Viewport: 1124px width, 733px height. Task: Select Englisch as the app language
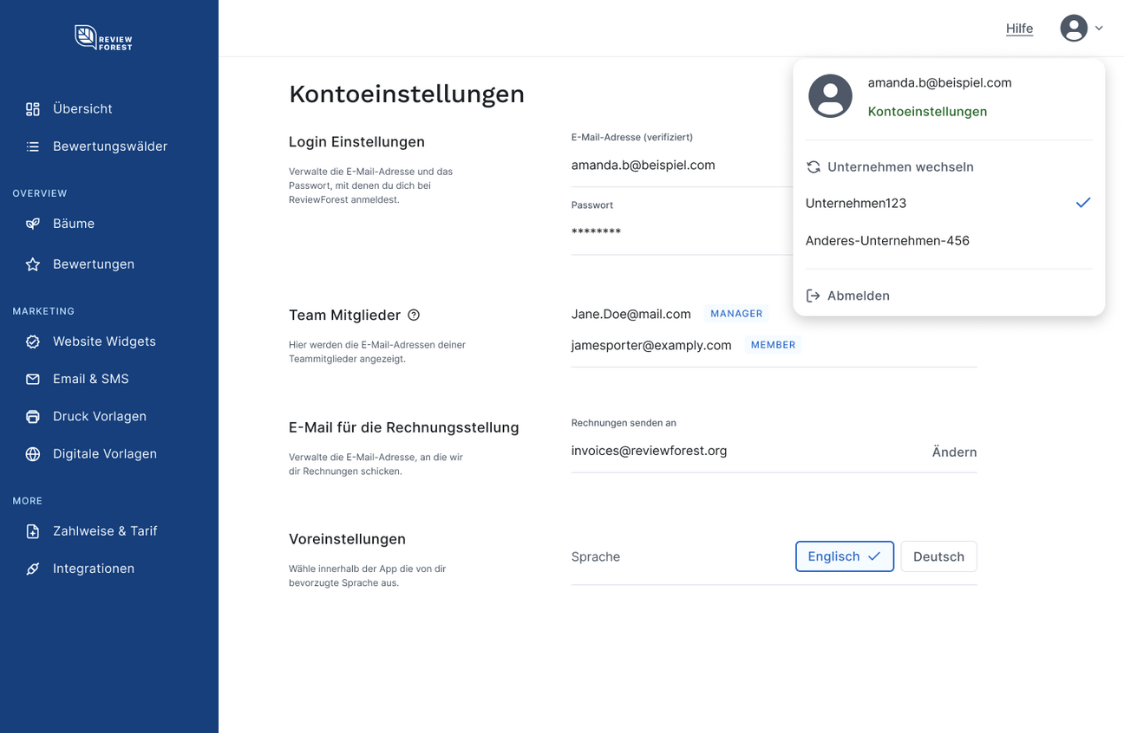click(x=843, y=557)
